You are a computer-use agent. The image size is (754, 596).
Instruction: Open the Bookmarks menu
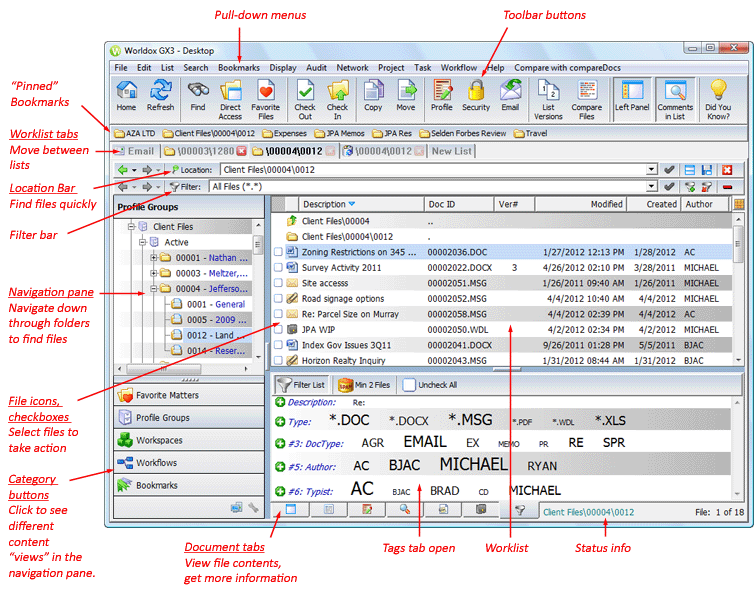tap(239, 68)
